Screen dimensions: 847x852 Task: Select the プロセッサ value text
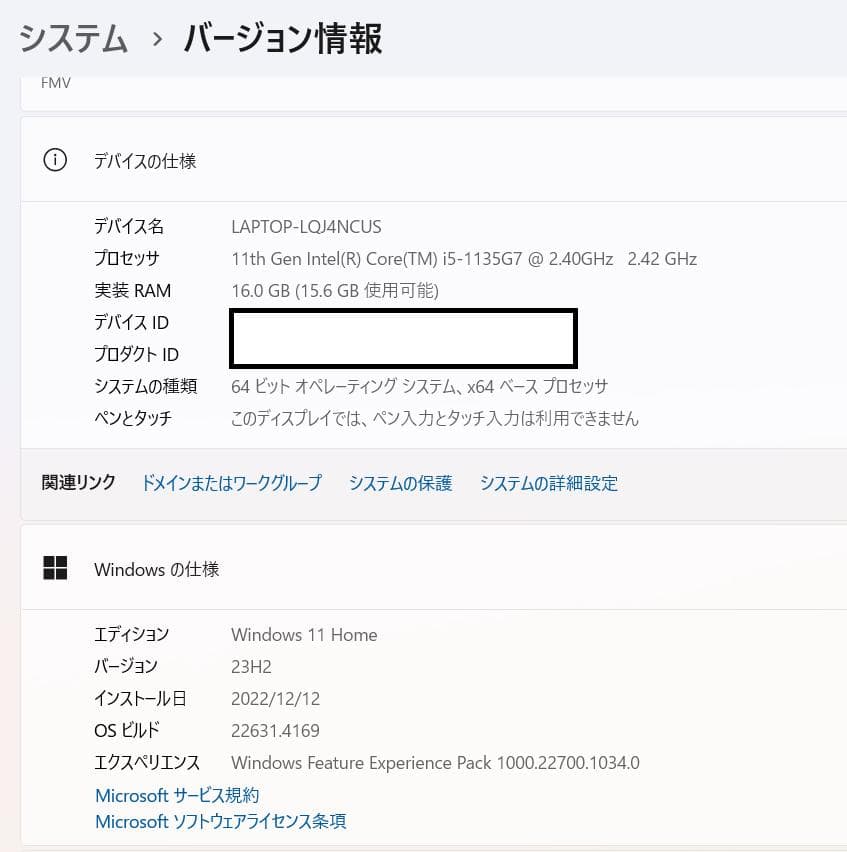point(463,258)
